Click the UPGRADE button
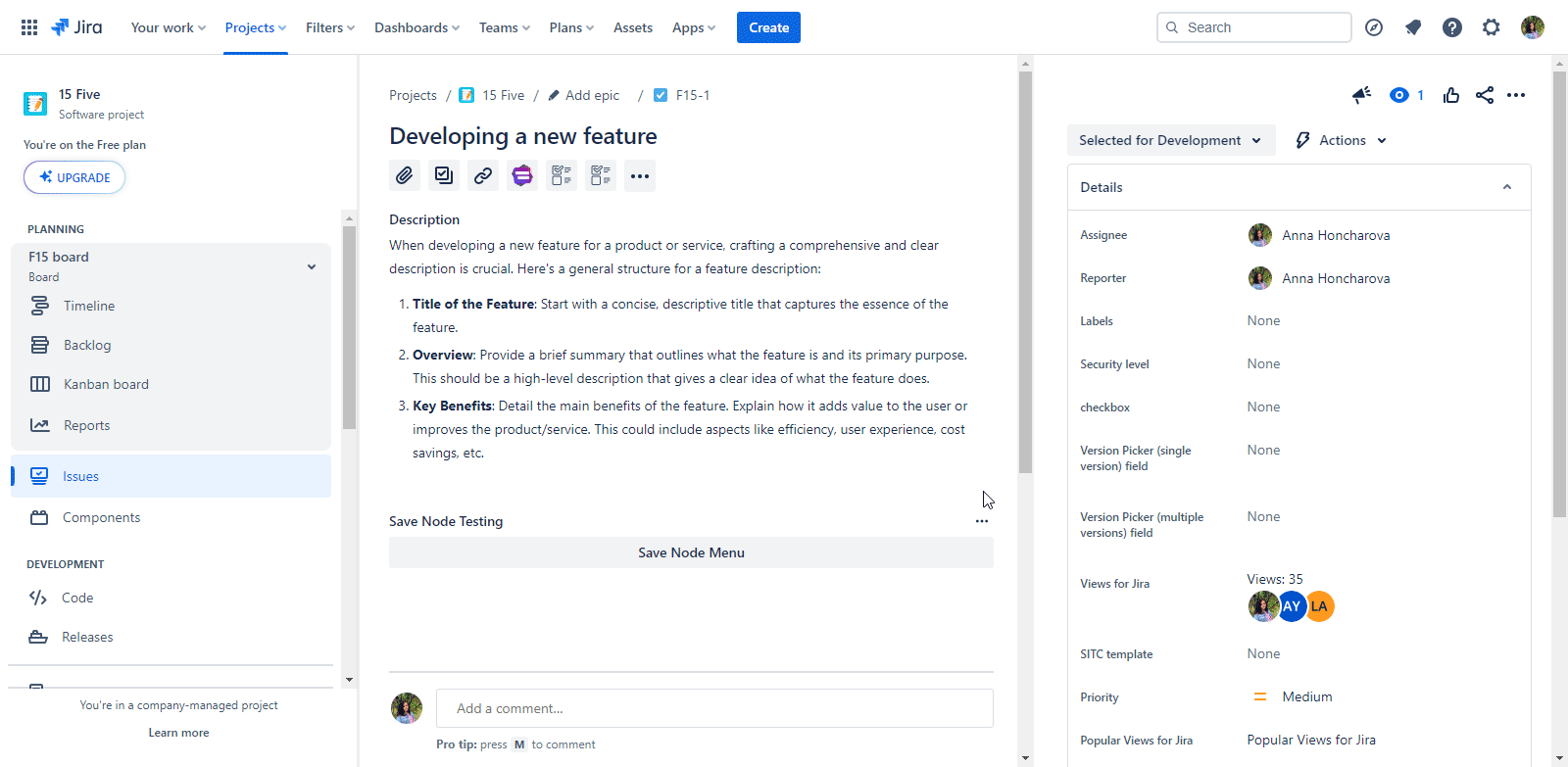The width and height of the screenshot is (1568, 767). 74,177
